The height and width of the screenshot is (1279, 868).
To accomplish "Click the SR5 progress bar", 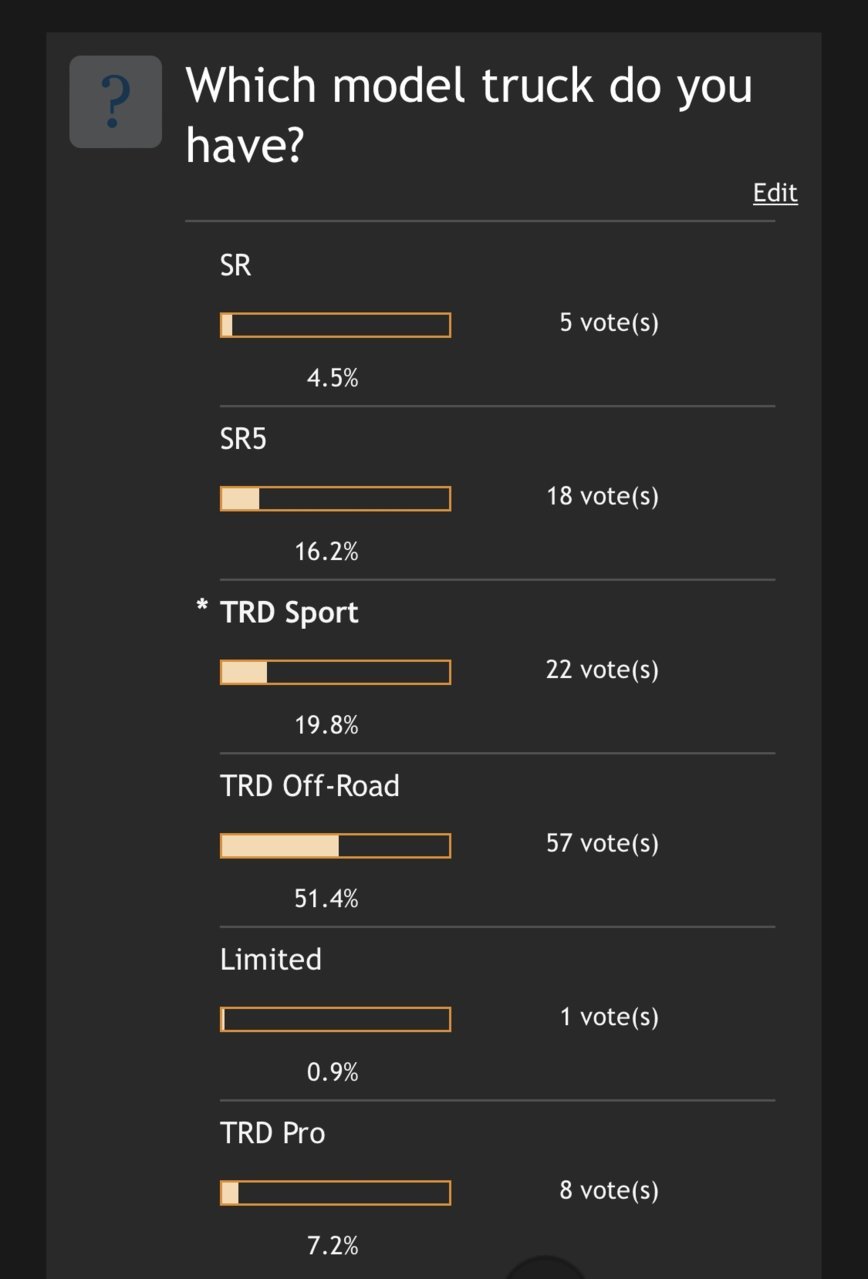I will click(336, 498).
